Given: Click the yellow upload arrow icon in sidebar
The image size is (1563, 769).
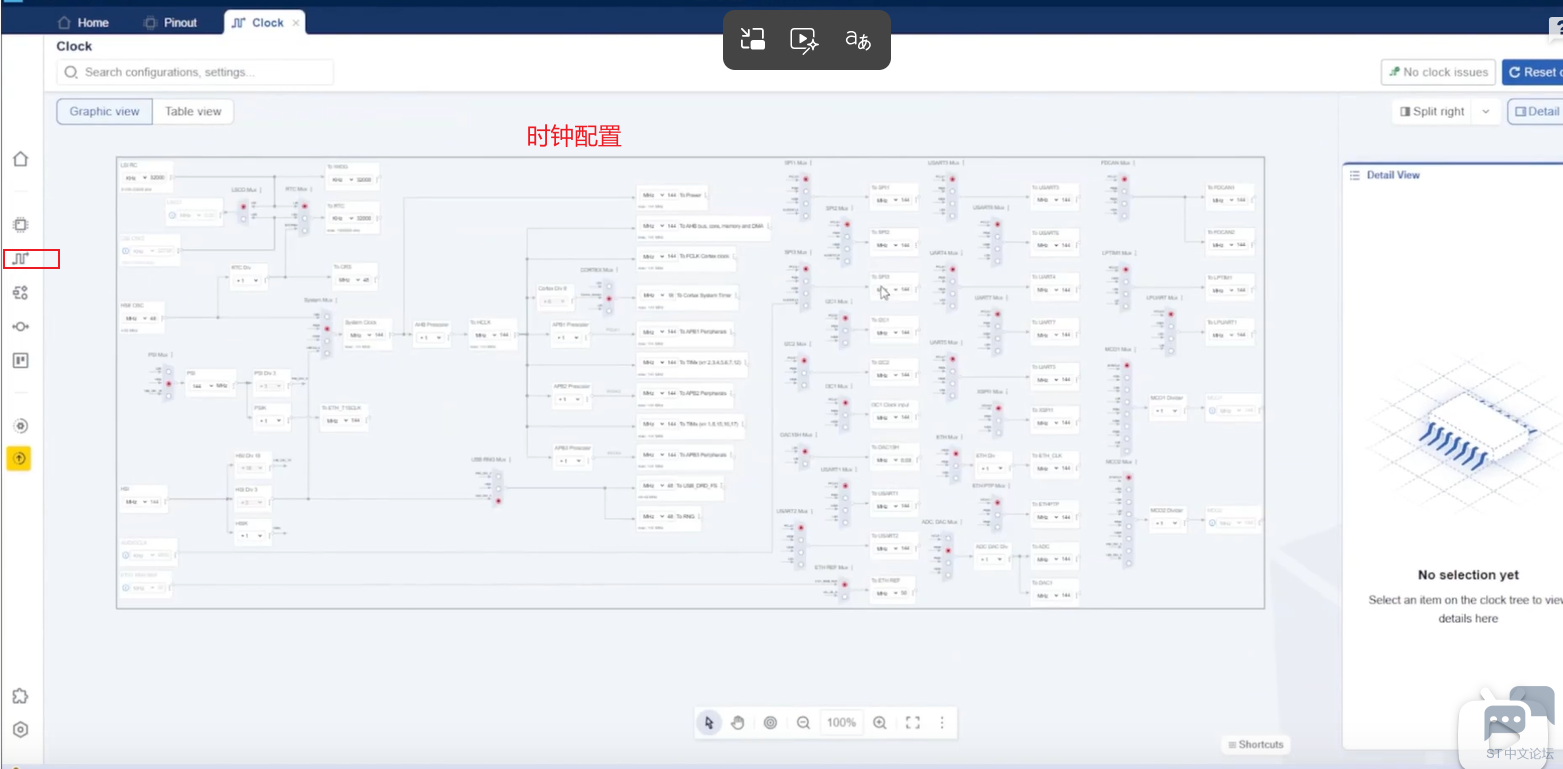Looking at the screenshot, I should [20, 459].
